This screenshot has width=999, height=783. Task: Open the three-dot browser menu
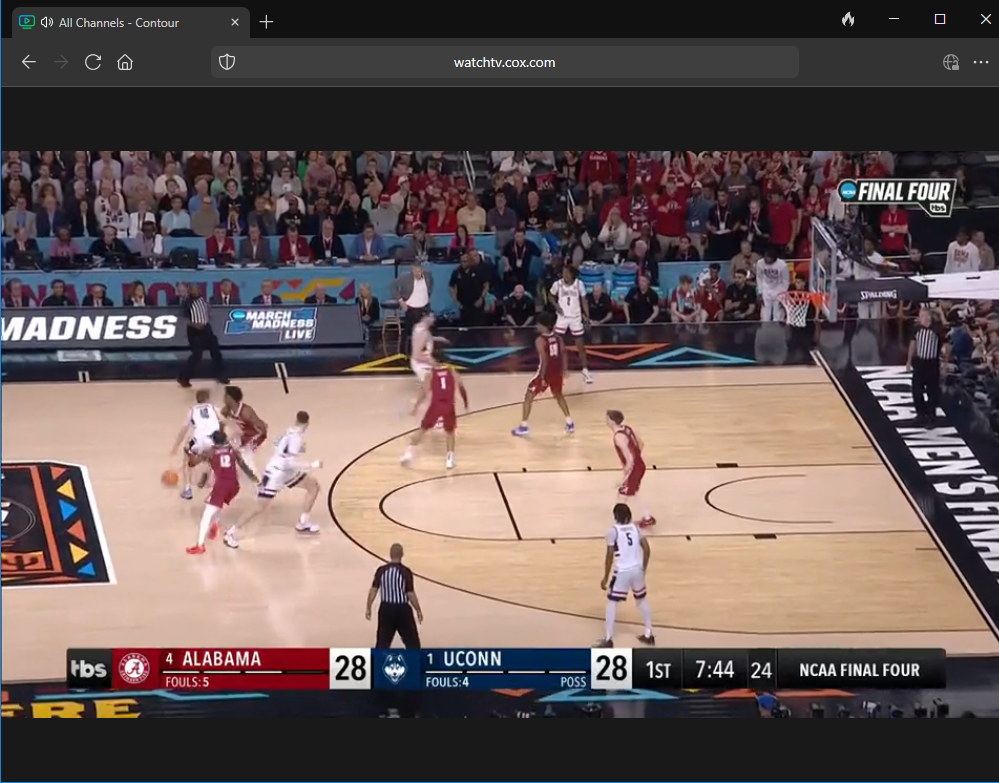click(981, 62)
